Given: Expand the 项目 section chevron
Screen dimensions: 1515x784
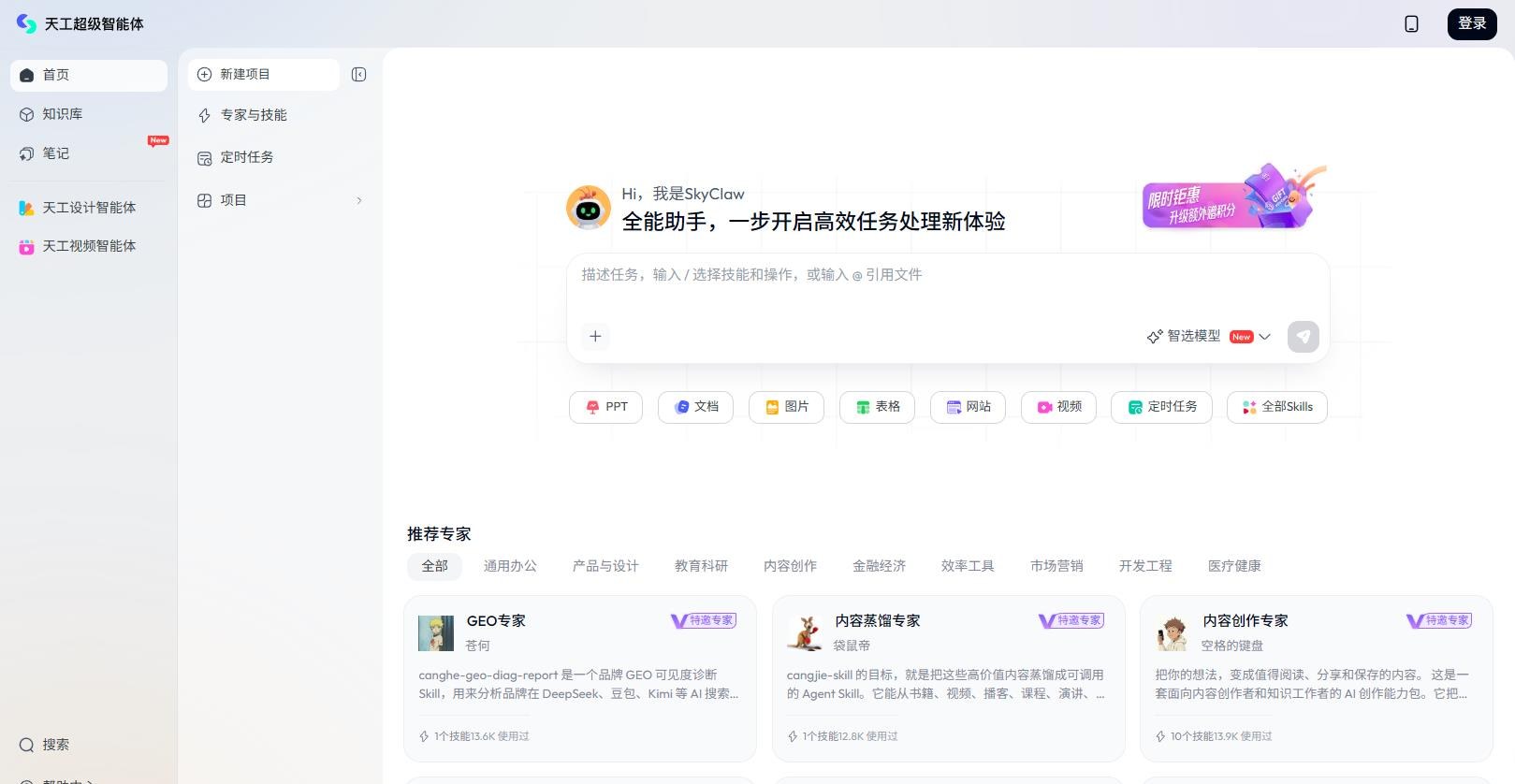Looking at the screenshot, I should click(x=359, y=200).
